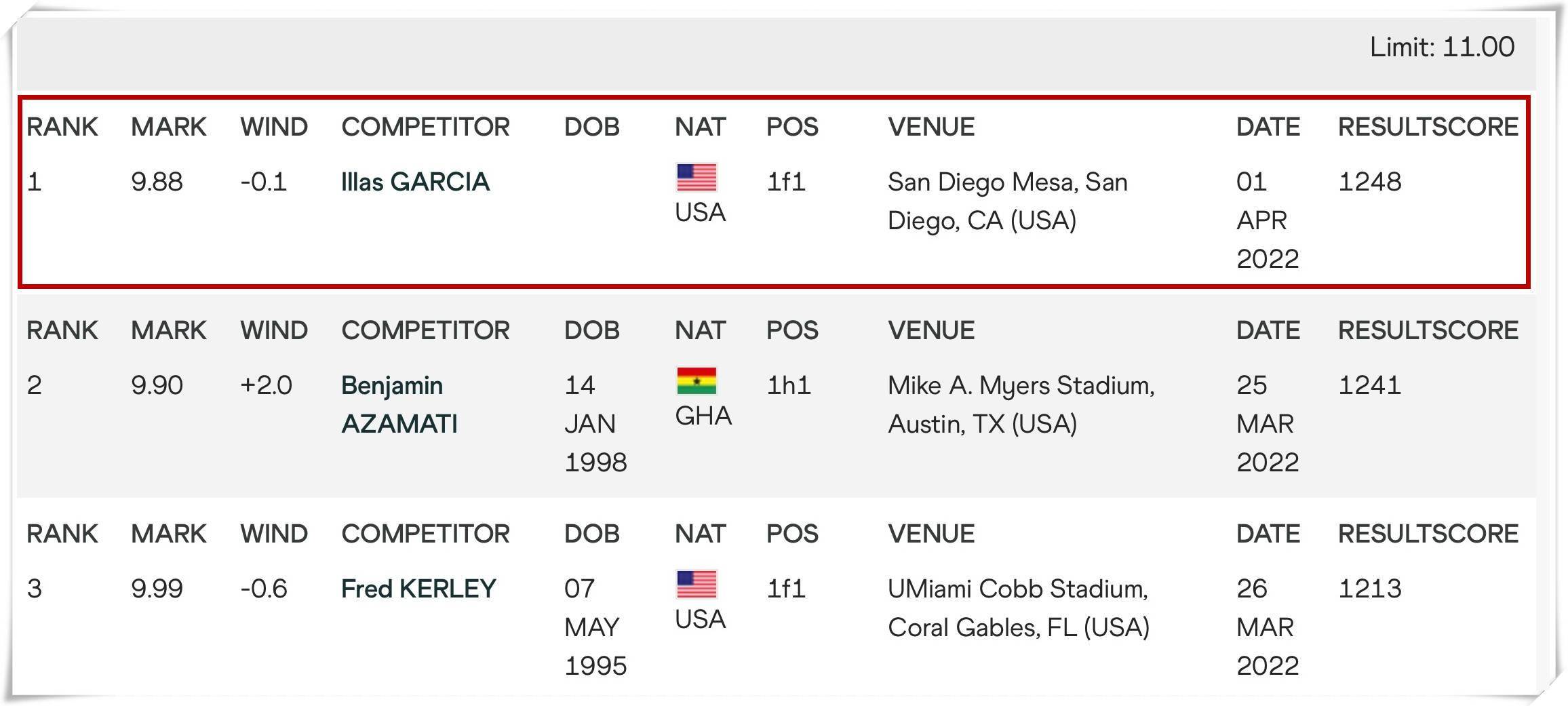Screen dimensions: 1568x706
Task: Click the USA flag beside Fred KERLEY
Action: [x=697, y=585]
